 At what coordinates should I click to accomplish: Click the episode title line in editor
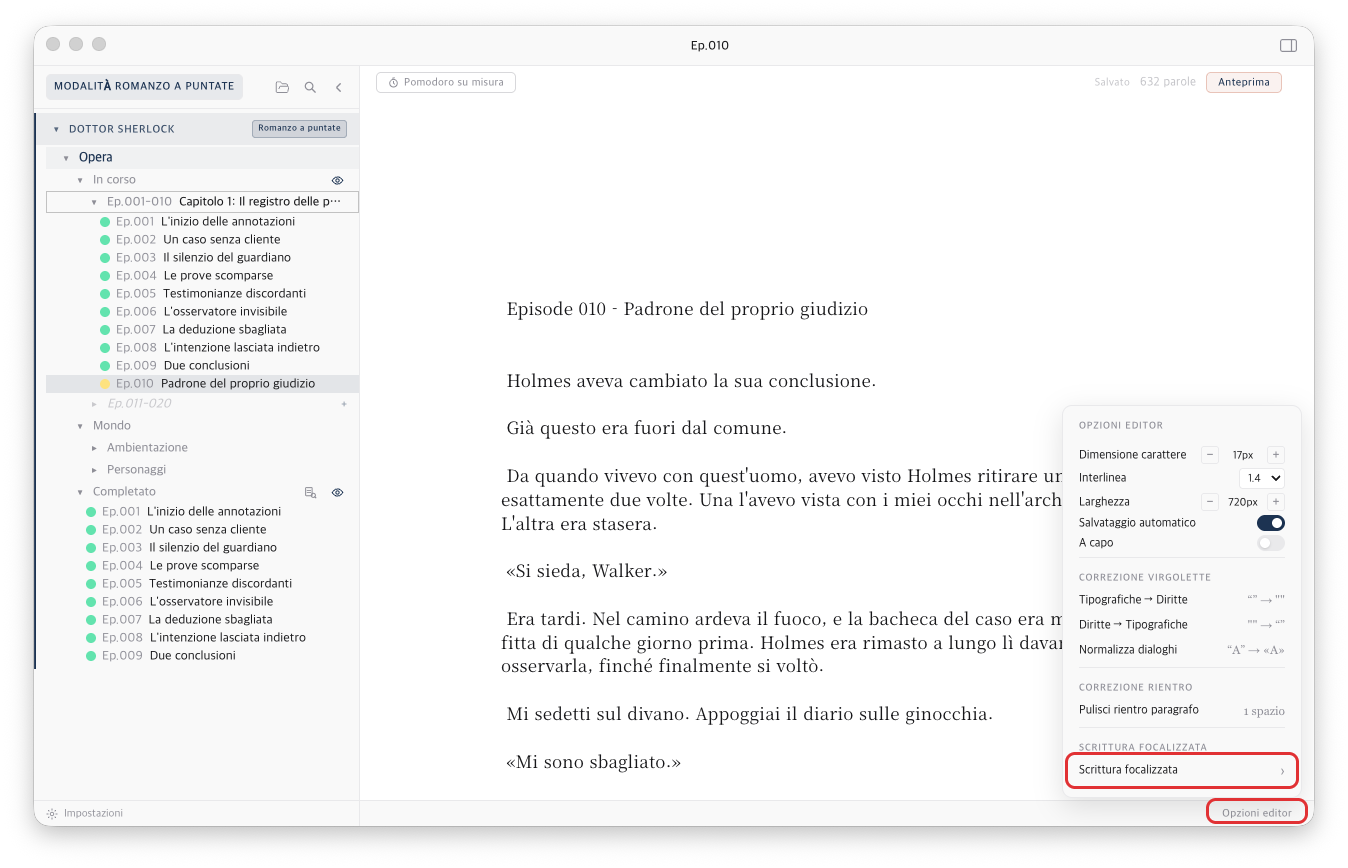(687, 309)
